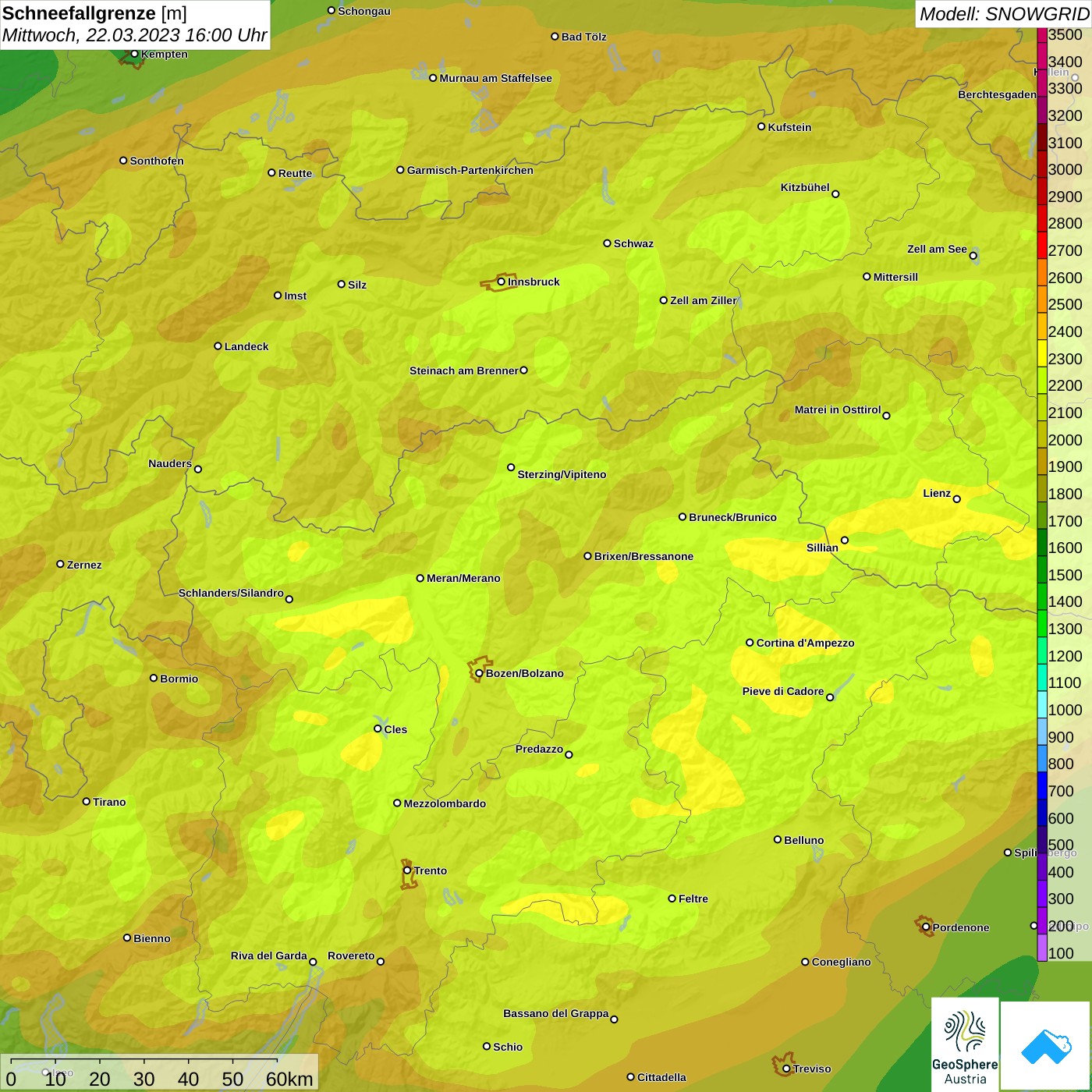Click the Kufstein location dot
This screenshot has width=1092, height=1092.
pos(762,126)
